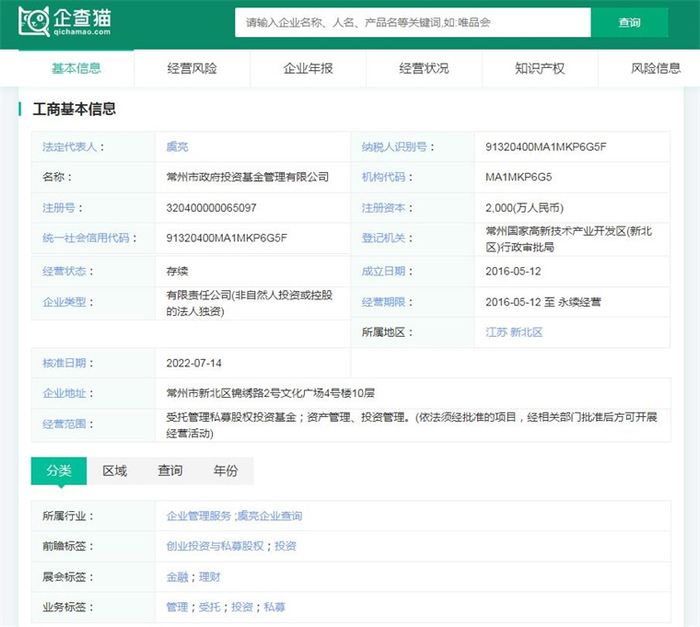Viewport: 700px width, 627px height.
Task: Open the 虞亮企业查询 link
Action: click(x=269, y=516)
